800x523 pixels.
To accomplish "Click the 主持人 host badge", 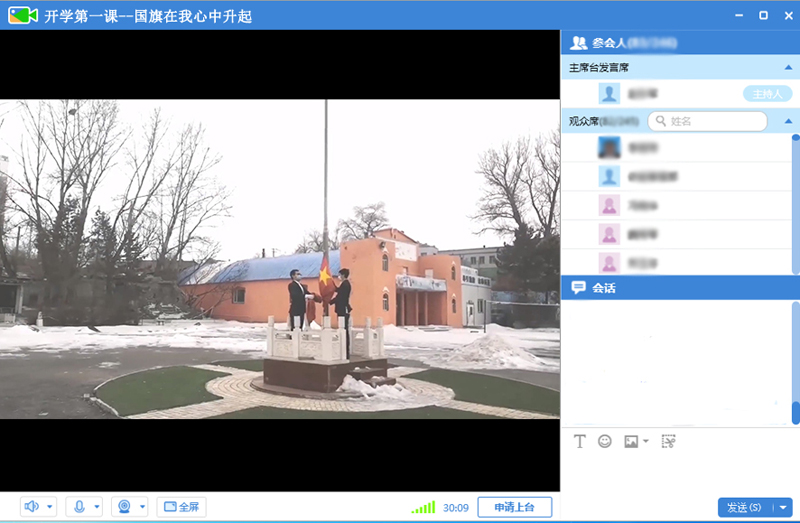I will [x=767, y=94].
